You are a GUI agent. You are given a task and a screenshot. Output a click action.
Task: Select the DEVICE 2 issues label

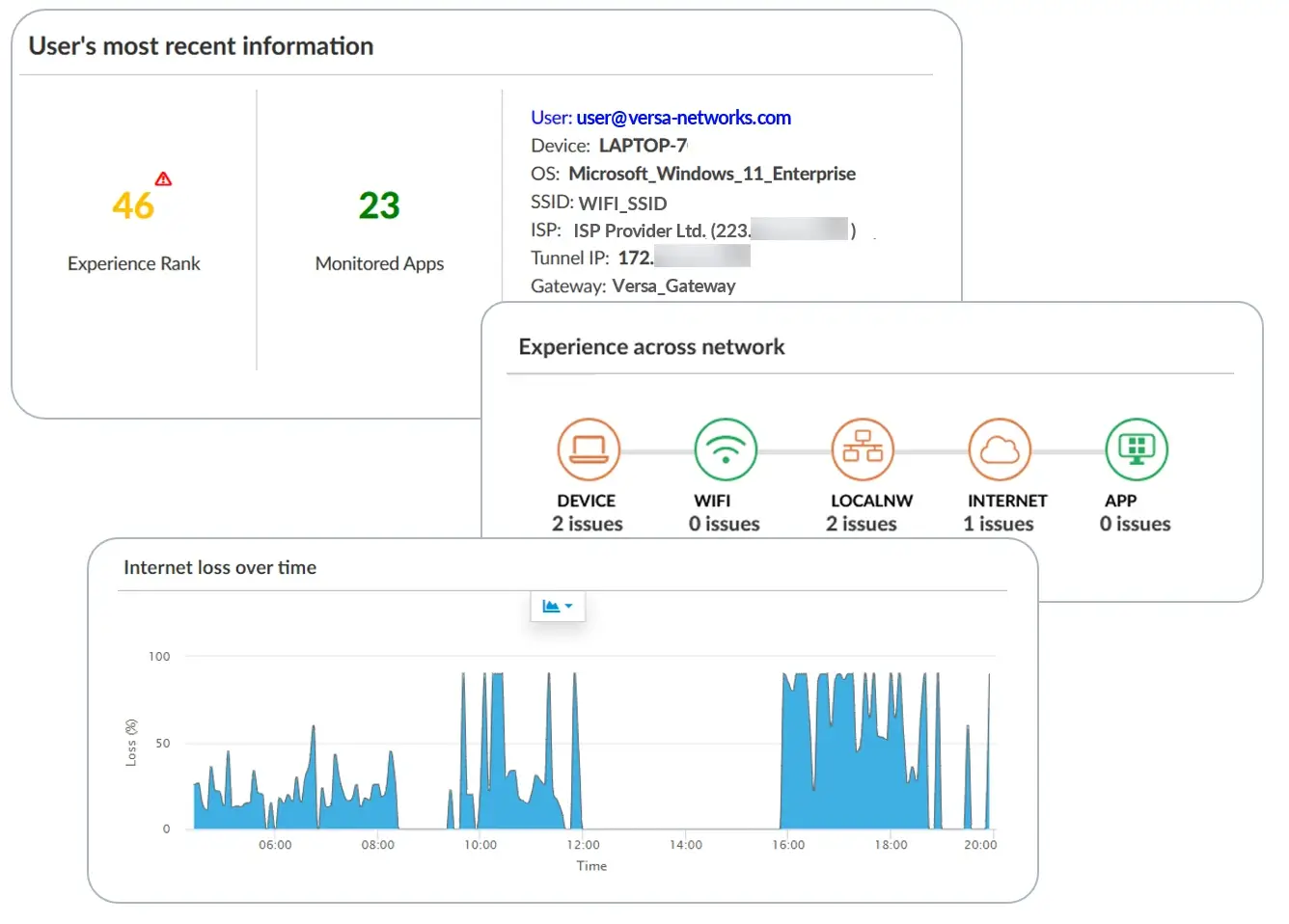click(x=587, y=524)
